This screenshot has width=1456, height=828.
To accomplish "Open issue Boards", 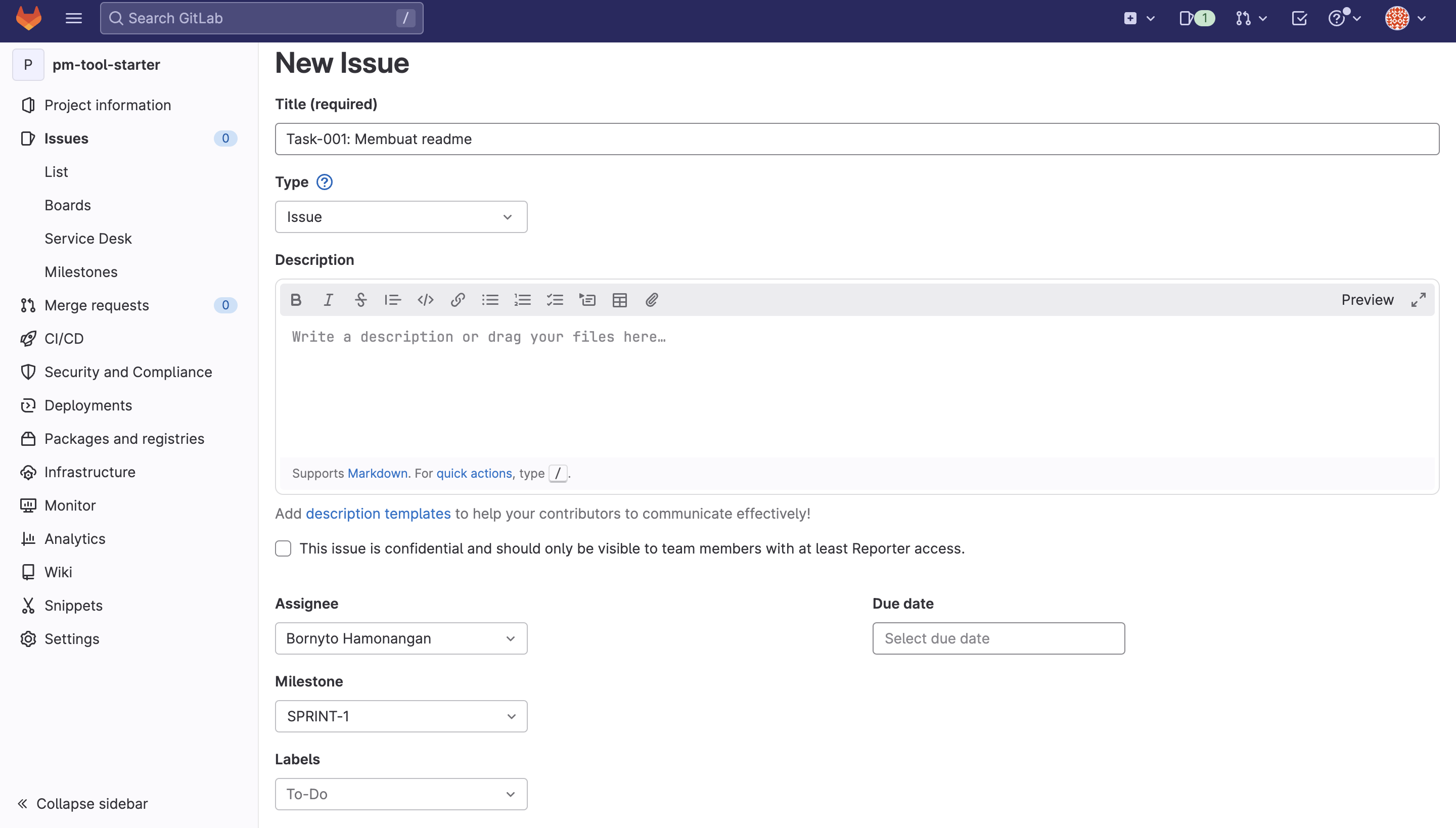I will pyautogui.click(x=68, y=205).
